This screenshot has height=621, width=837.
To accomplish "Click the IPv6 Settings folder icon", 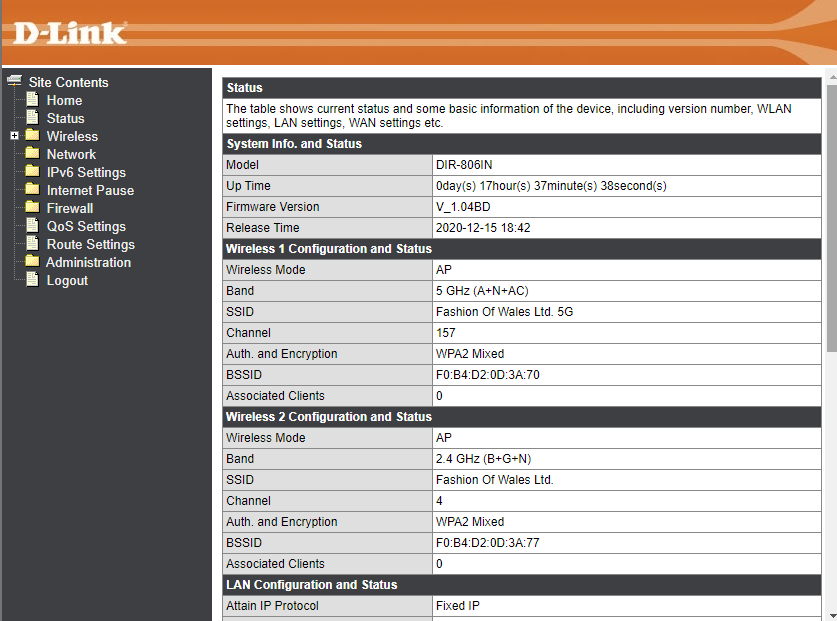I will pos(32,172).
